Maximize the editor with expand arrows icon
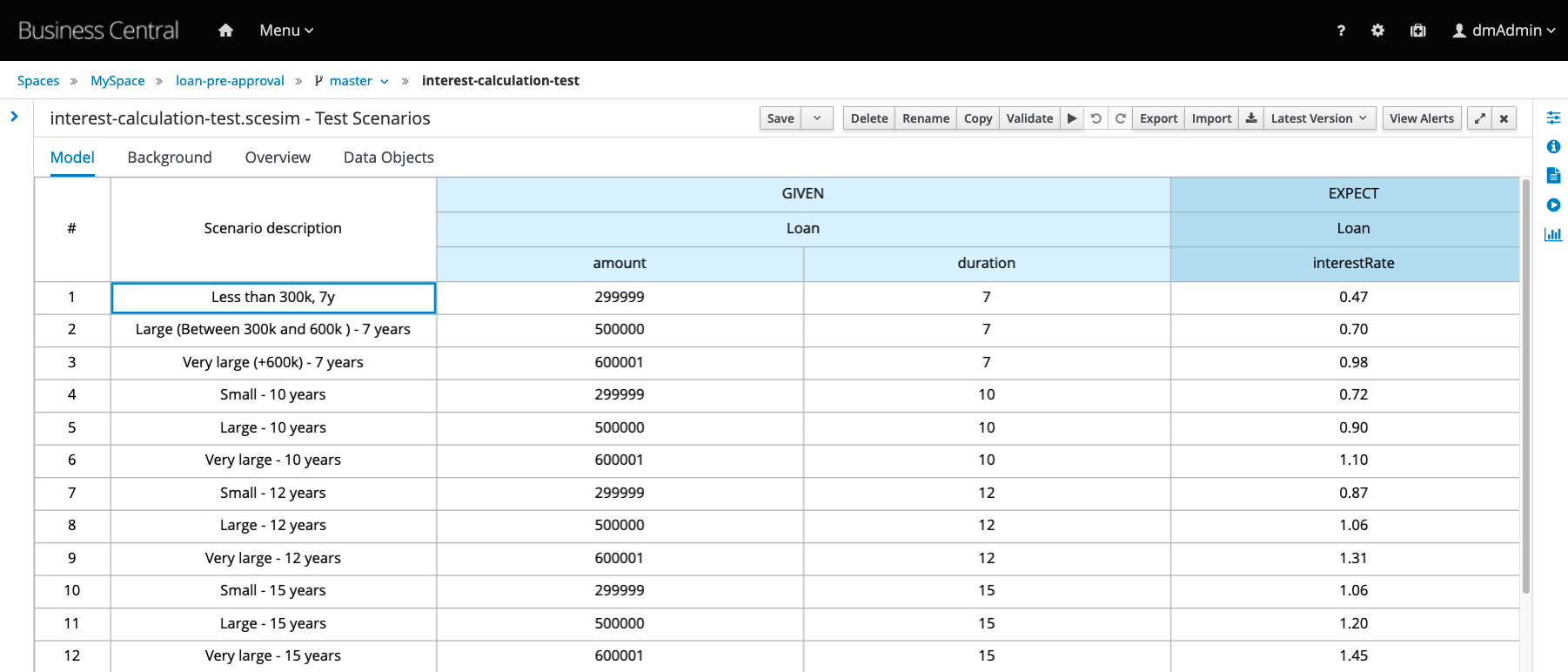This screenshot has height=672, width=1568. click(x=1479, y=118)
